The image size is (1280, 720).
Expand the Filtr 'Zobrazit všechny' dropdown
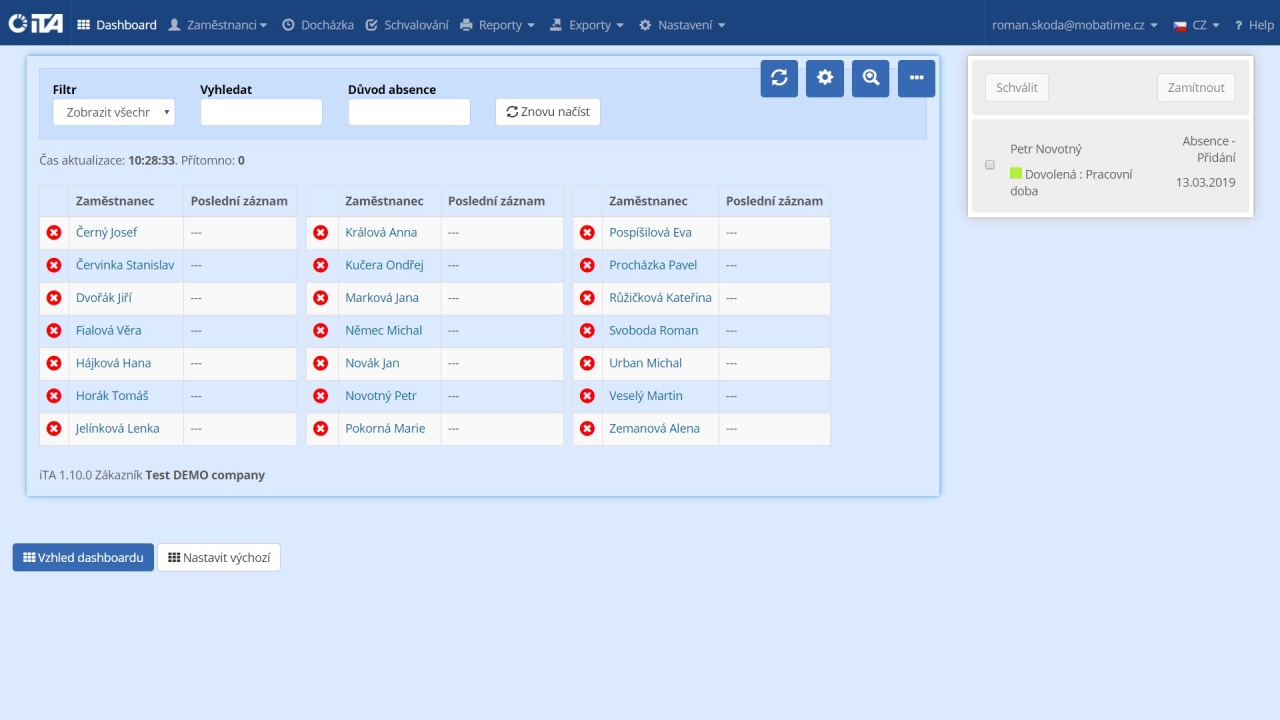point(114,113)
